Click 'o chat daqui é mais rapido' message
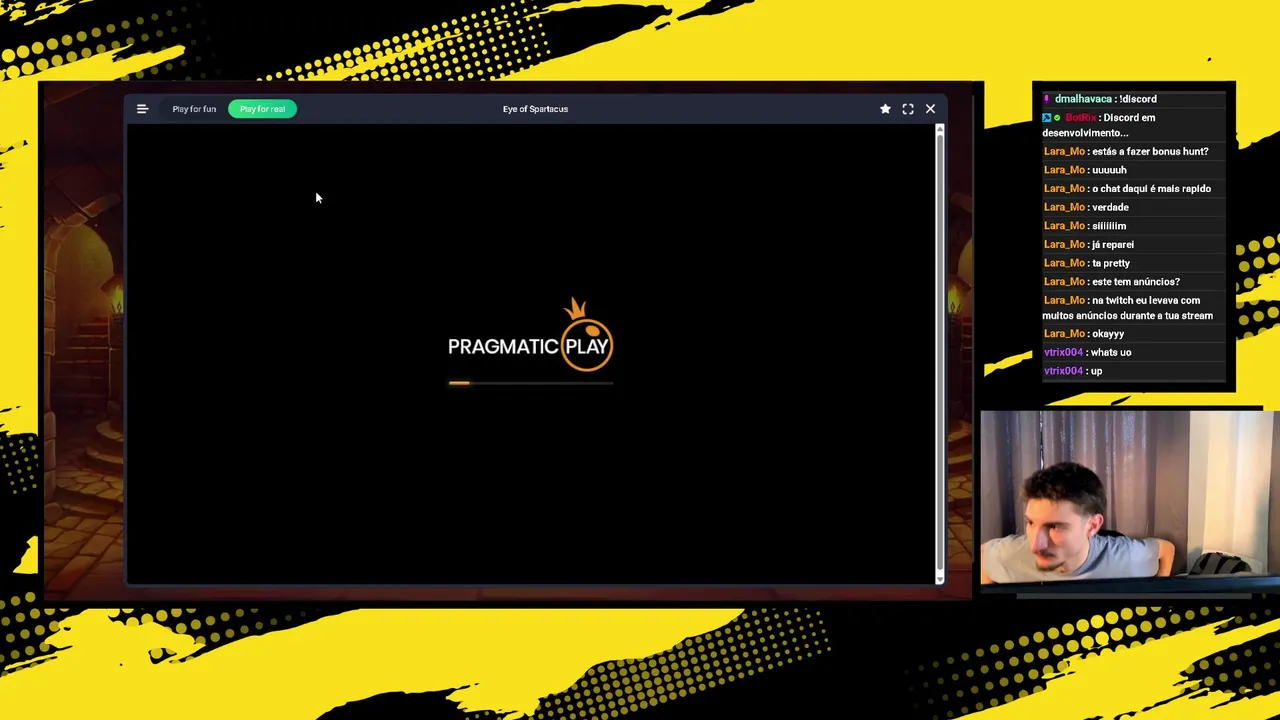 pos(1151,188)
